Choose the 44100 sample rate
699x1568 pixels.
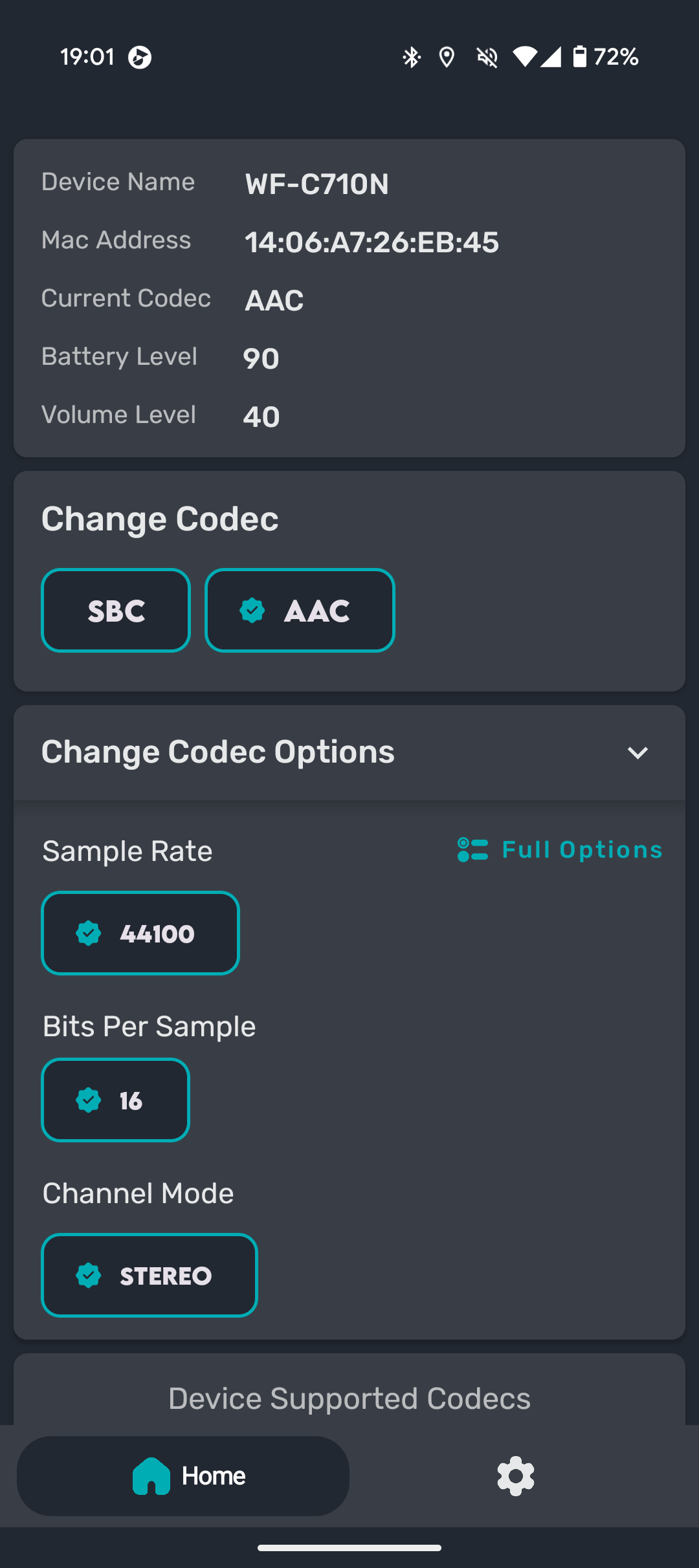140,933
